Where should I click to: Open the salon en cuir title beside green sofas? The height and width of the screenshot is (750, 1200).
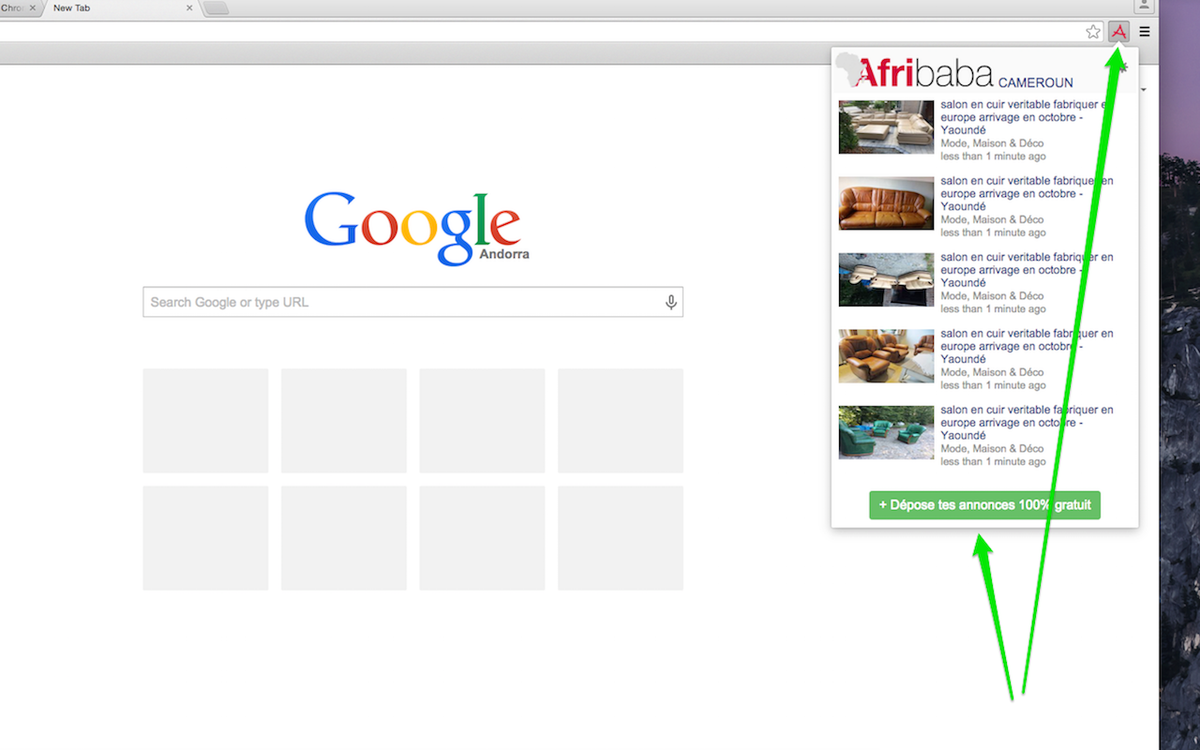click(x=1027, y=422)
